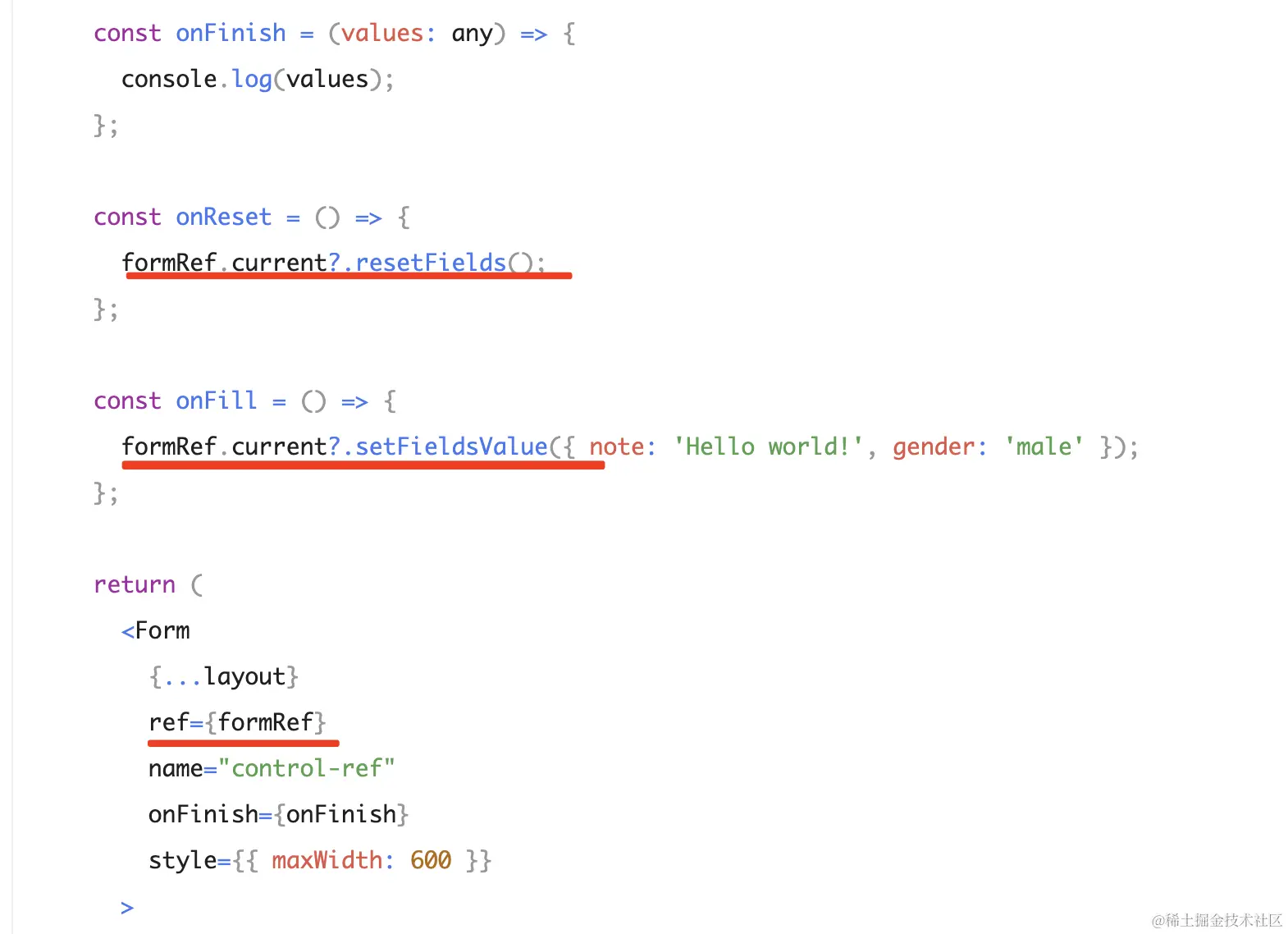The height and width of the screenshot is (934, 1288).
Task: Click the setFieldsValue method call
Action: tap(450, 447)
